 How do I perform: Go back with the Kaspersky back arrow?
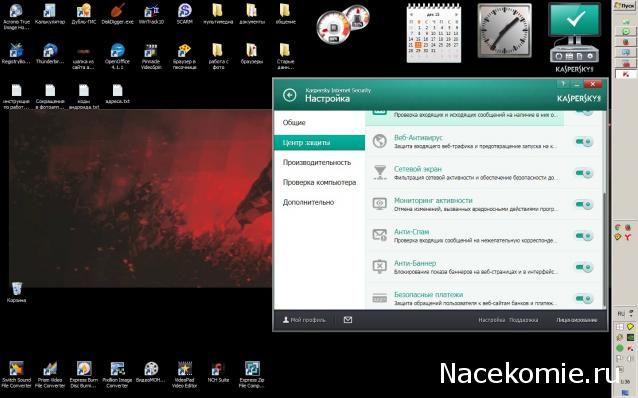(x=290, y=95)
